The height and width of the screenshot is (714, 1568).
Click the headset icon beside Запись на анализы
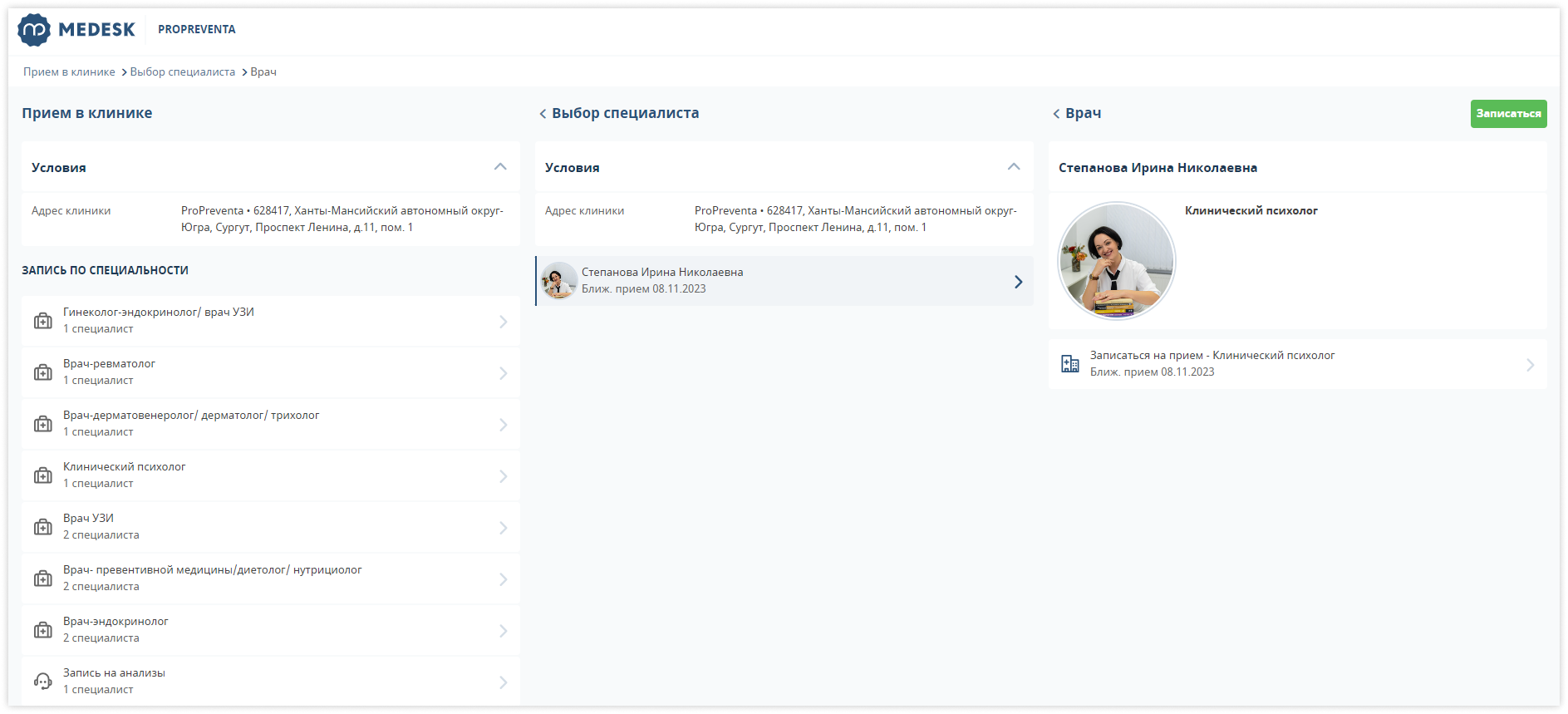tap(43, 682)
